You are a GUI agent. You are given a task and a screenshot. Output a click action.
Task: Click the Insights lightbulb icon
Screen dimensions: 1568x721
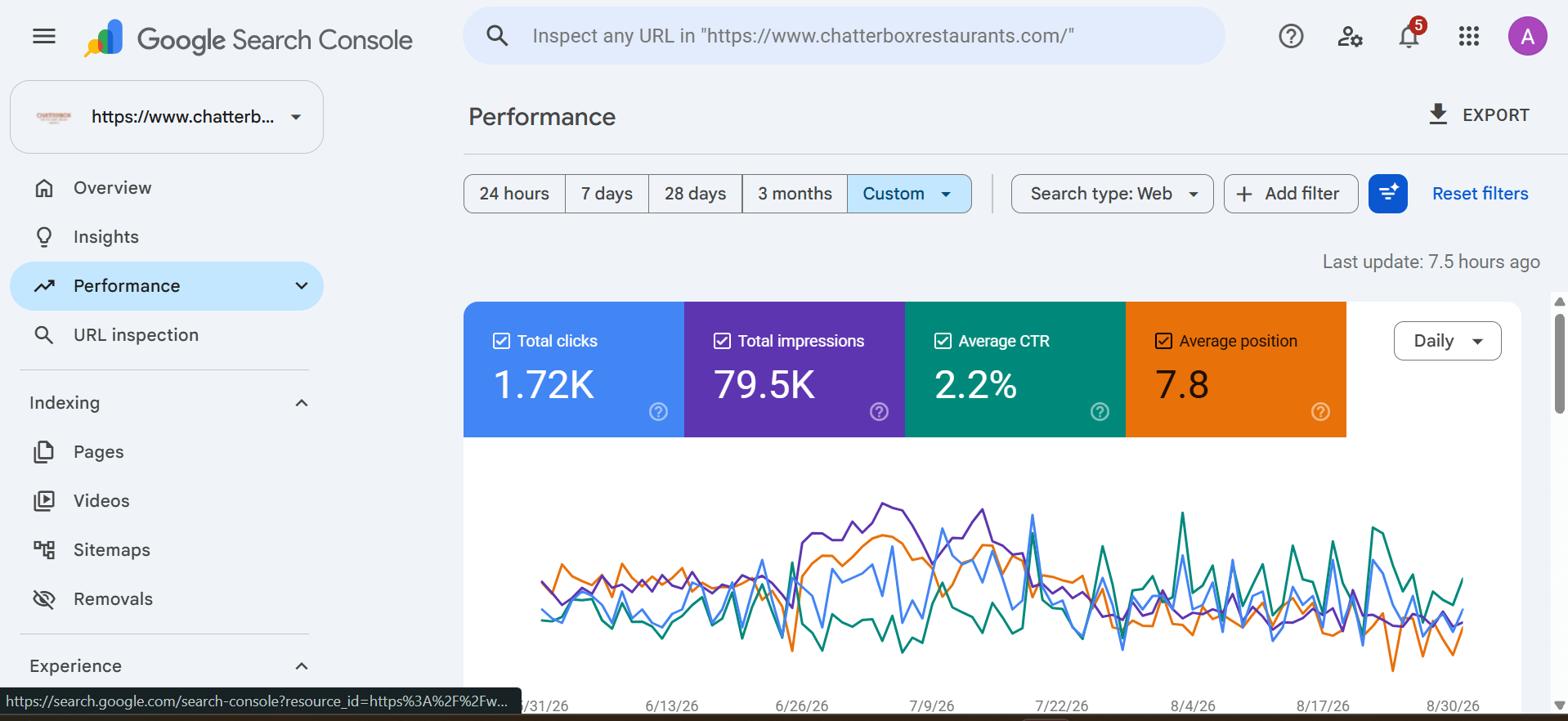point(44,237)
